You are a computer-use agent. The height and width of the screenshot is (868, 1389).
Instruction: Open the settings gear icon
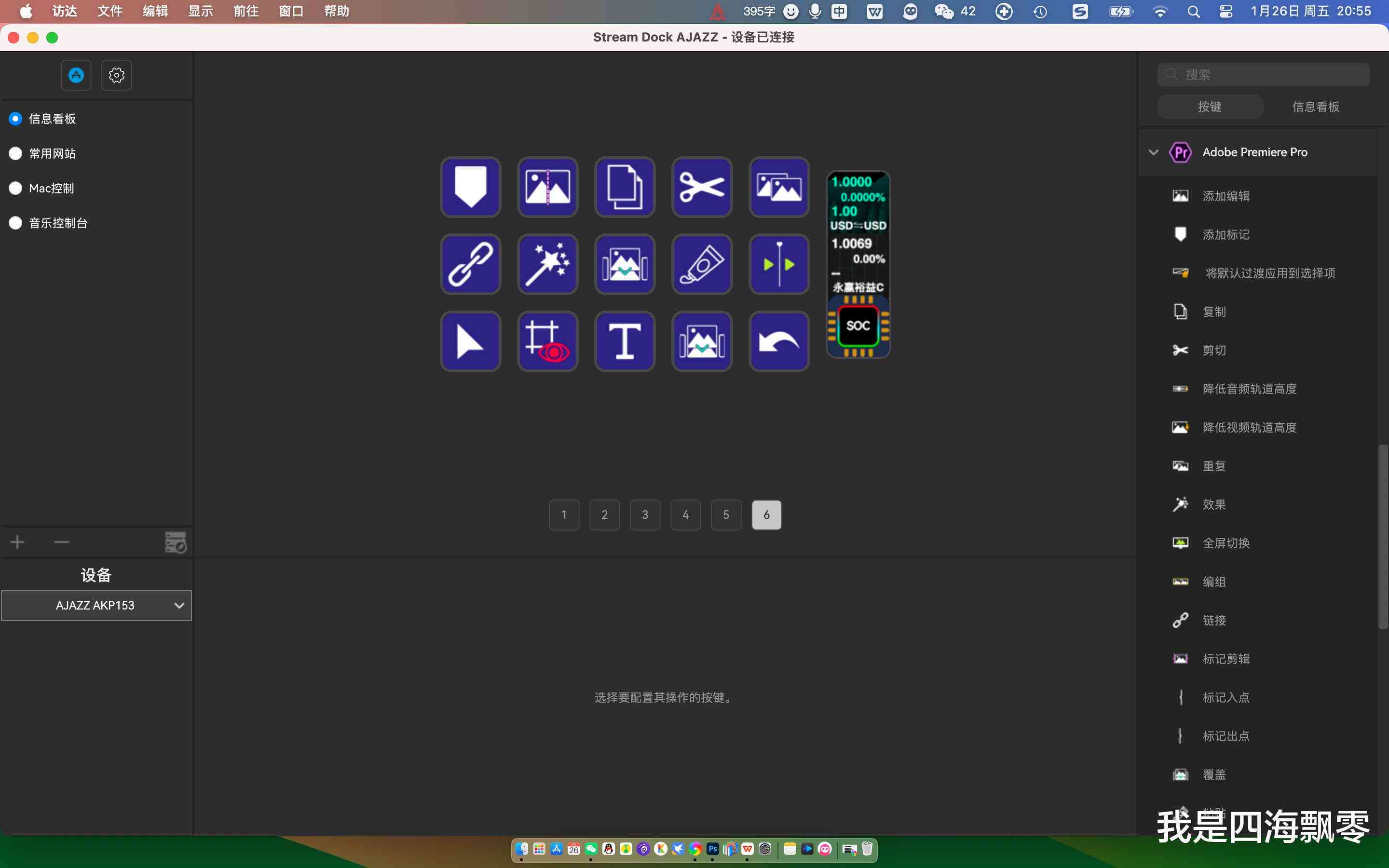click(117, 75)
